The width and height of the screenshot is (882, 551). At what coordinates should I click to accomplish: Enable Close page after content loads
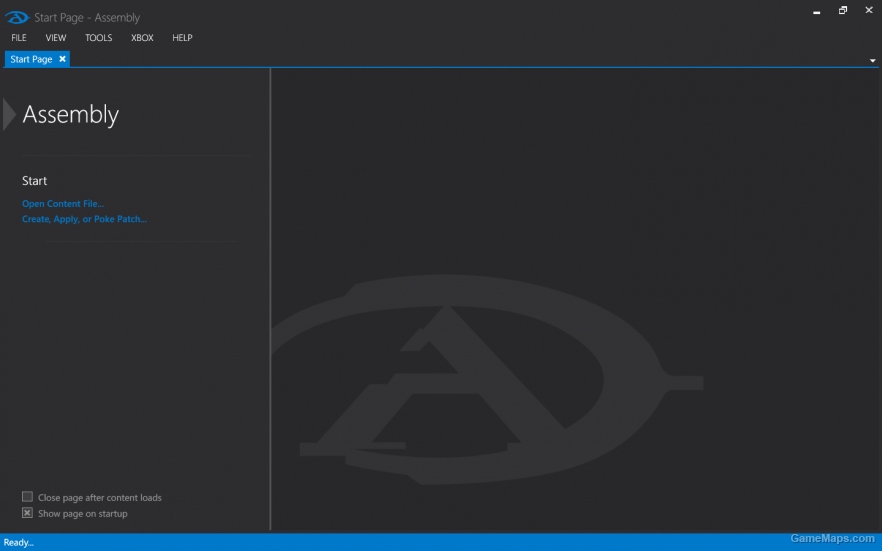pyautogui.click(x=27, y=496)
